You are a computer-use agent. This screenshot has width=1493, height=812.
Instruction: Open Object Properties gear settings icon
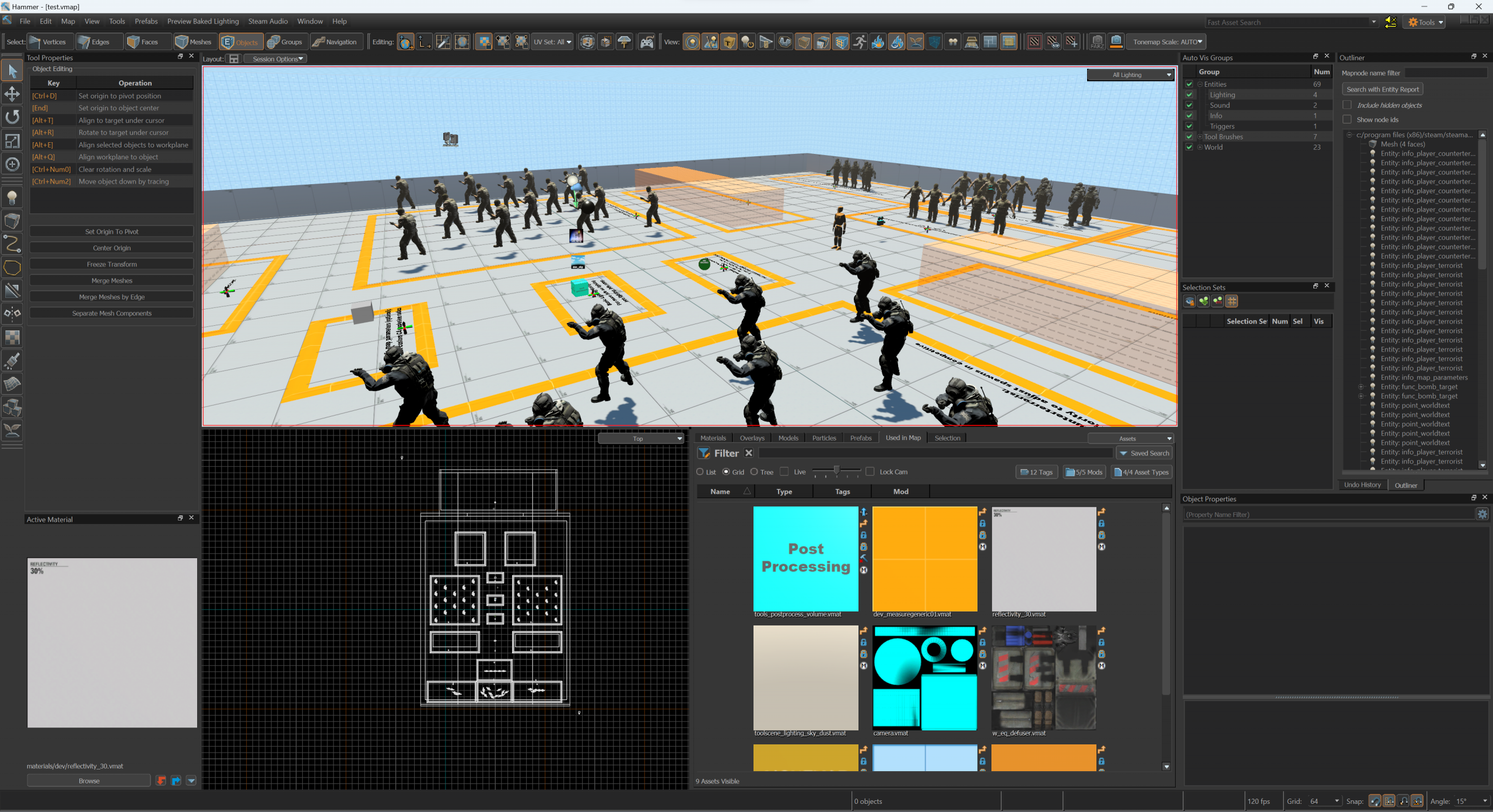1482,514
